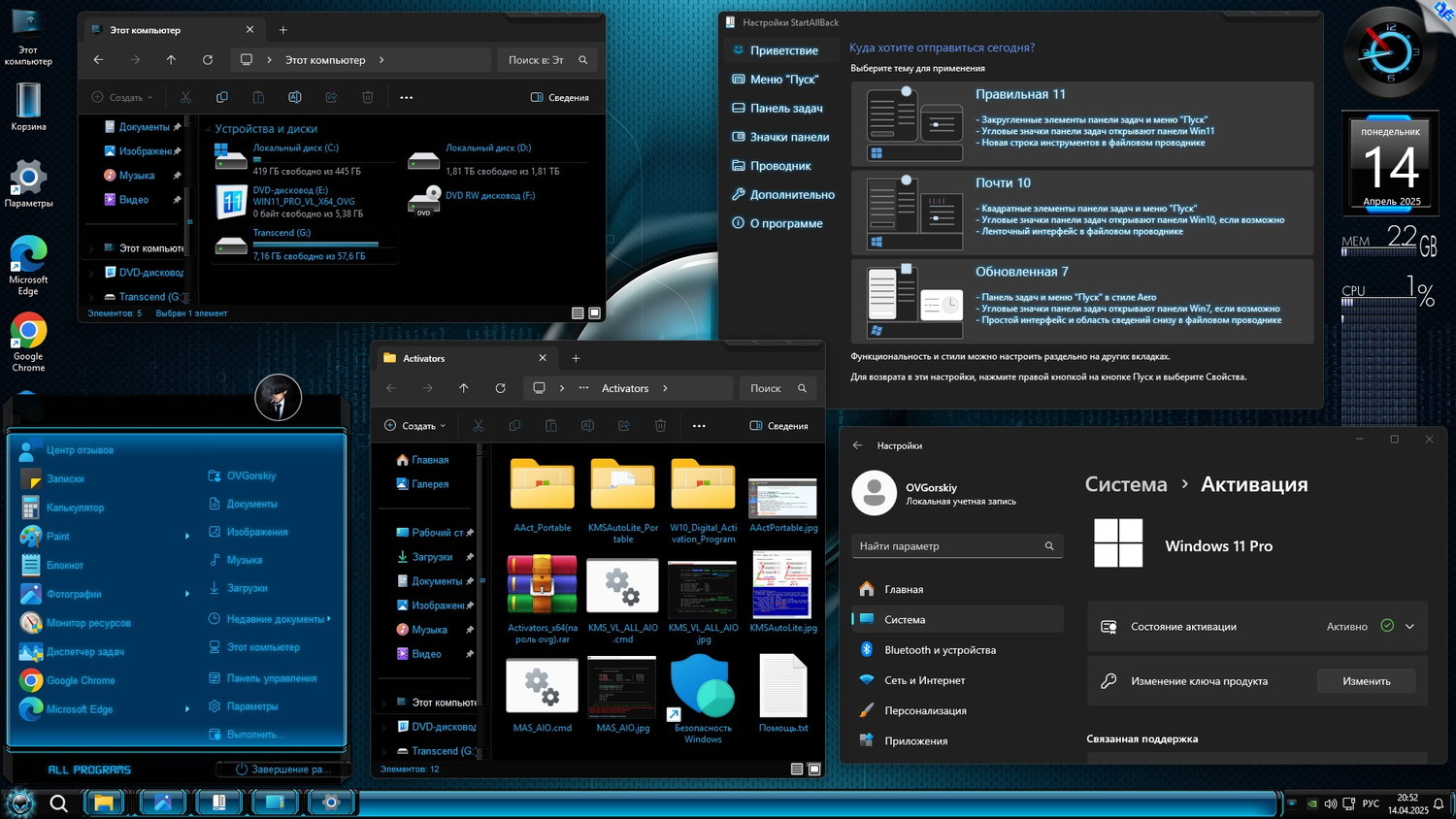Click refresh in the Activators window
This screenshot has height=819, width=1456.
(500, 388)
